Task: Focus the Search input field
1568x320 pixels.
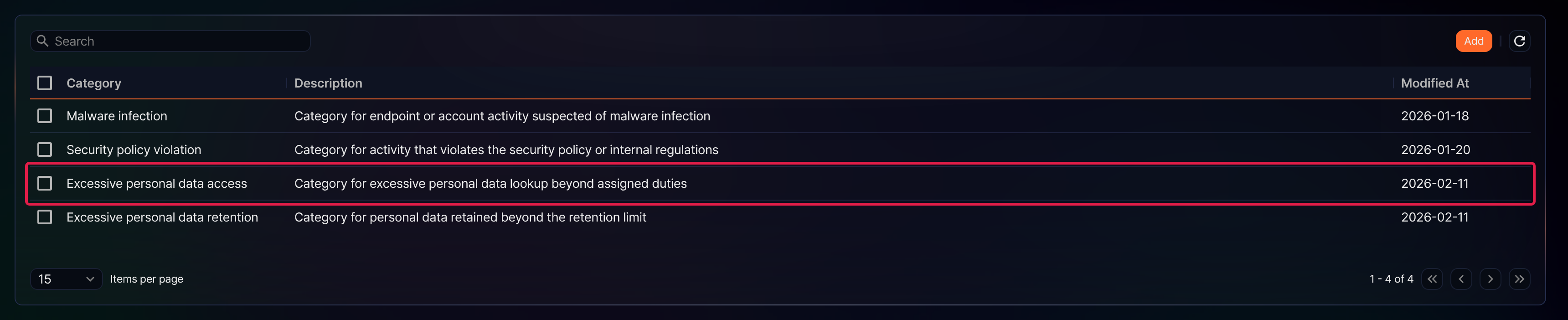Action: coord(170,41)
